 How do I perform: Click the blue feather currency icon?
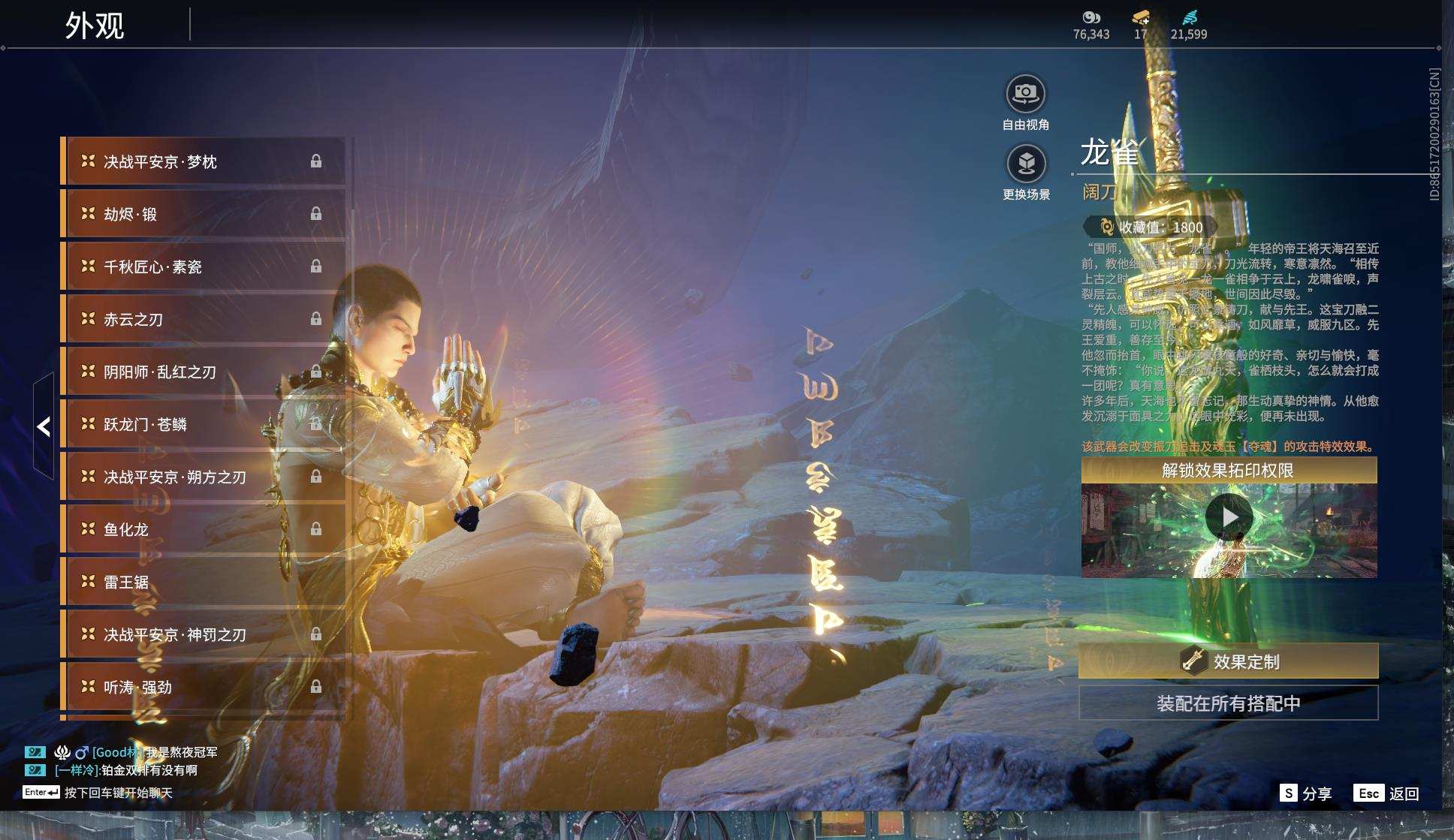pos(1190,17)
